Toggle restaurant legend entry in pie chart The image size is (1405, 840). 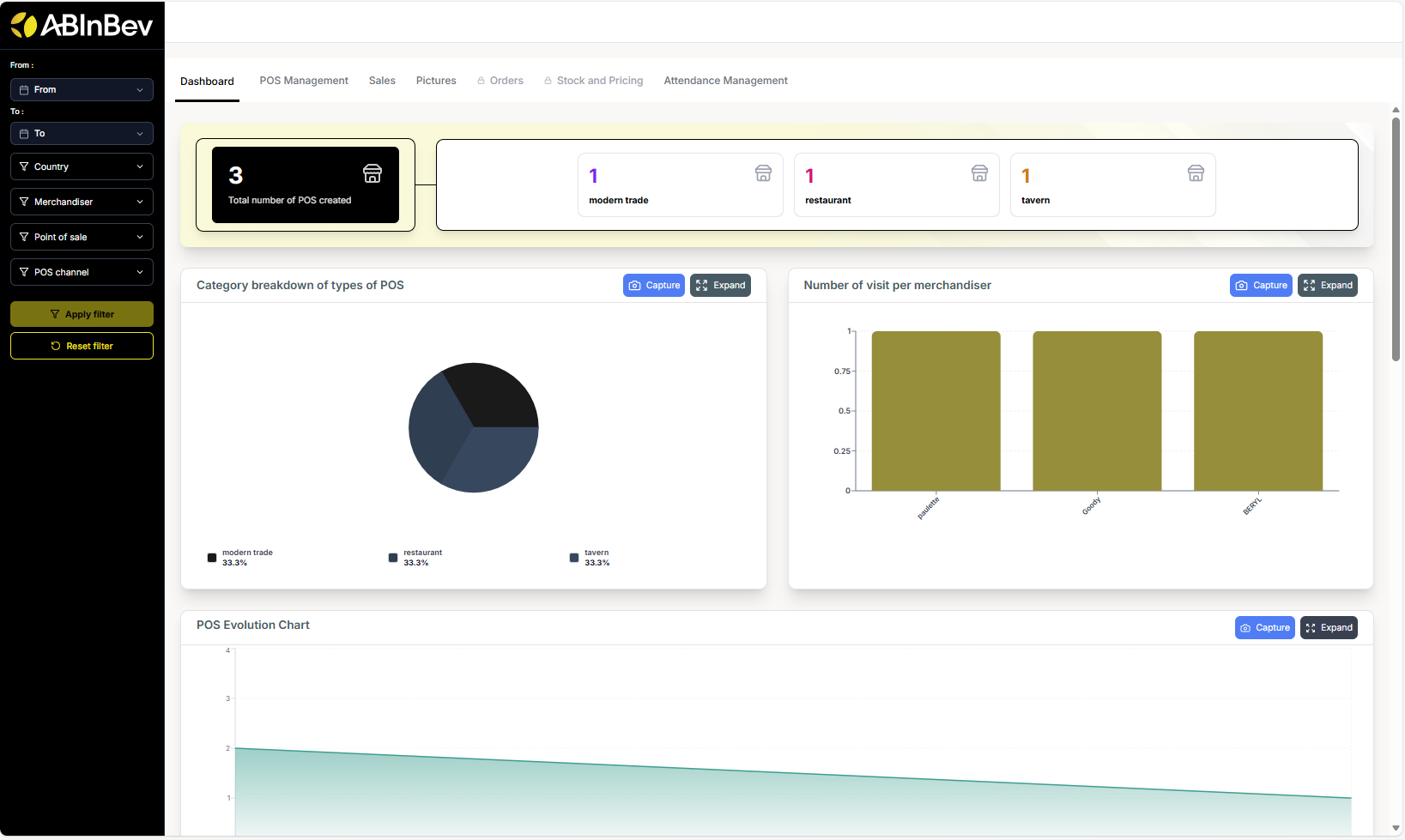tap(415, 558)
